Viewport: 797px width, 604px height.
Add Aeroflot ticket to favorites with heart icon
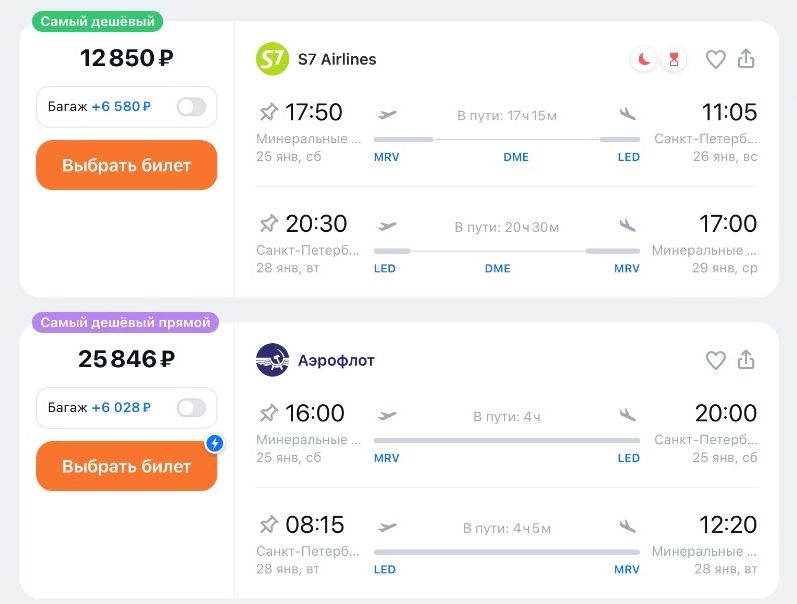(715, 360)
